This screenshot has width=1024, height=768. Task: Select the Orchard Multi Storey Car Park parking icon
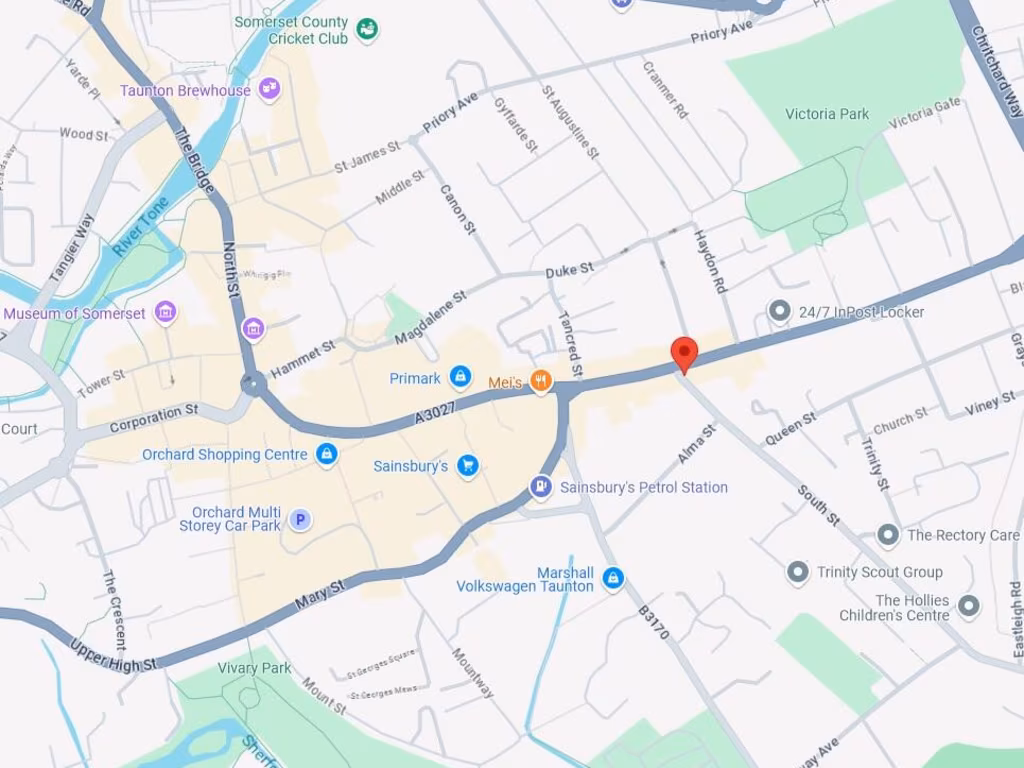coord(300,520)
